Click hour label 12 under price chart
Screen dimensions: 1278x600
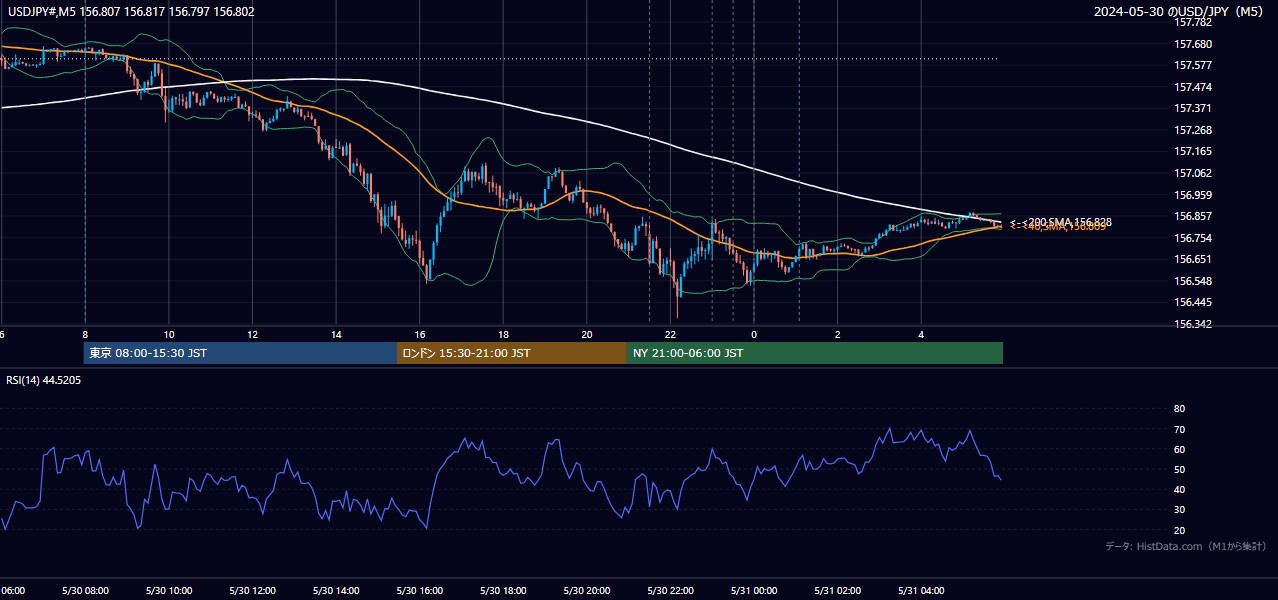[x=252, y=334]
